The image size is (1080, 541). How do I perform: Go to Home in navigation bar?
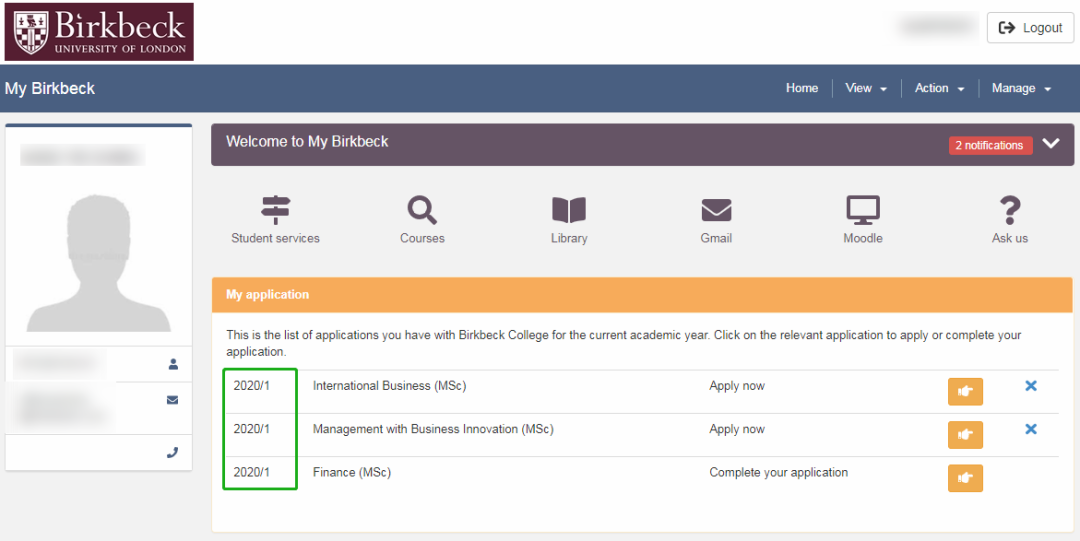click(802, 88)
